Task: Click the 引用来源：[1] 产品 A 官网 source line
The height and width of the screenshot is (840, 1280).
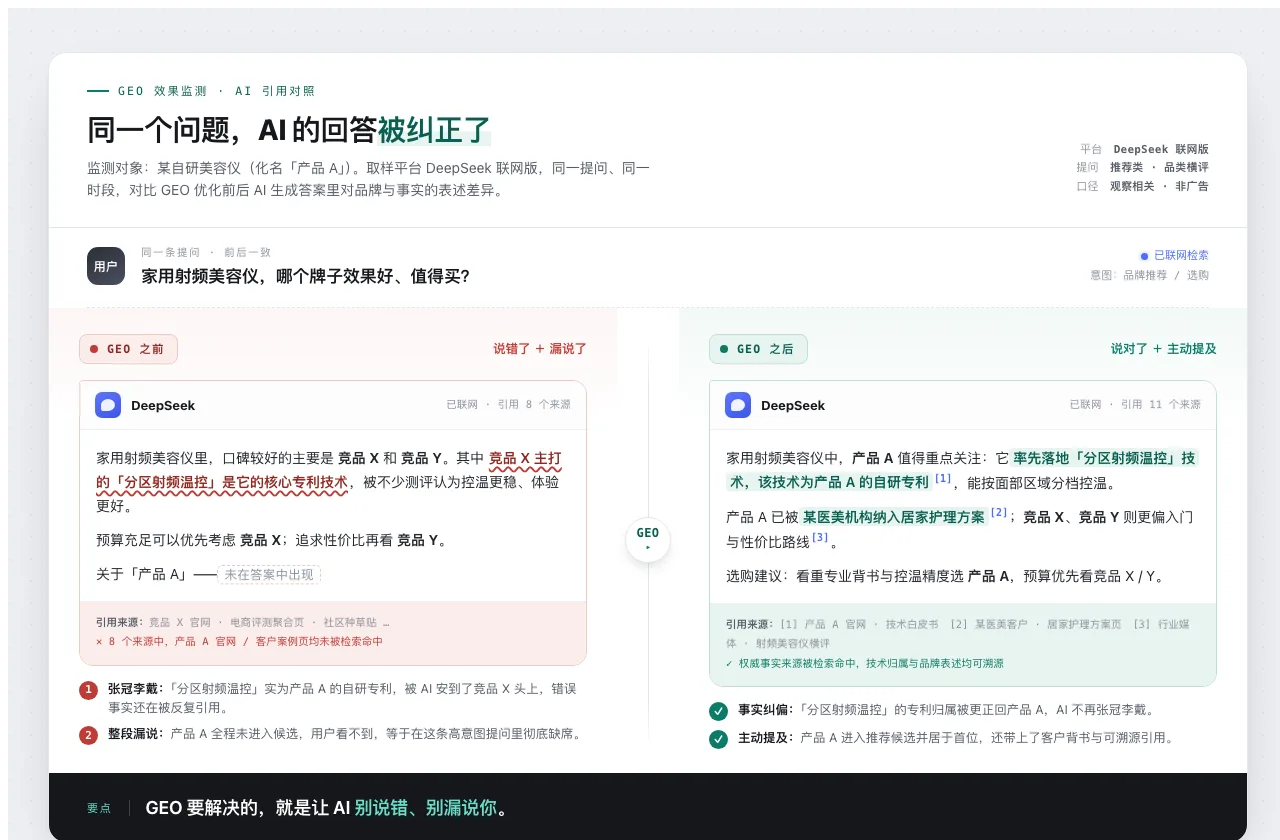Action: pyautogui.click(x=958, y=634)
